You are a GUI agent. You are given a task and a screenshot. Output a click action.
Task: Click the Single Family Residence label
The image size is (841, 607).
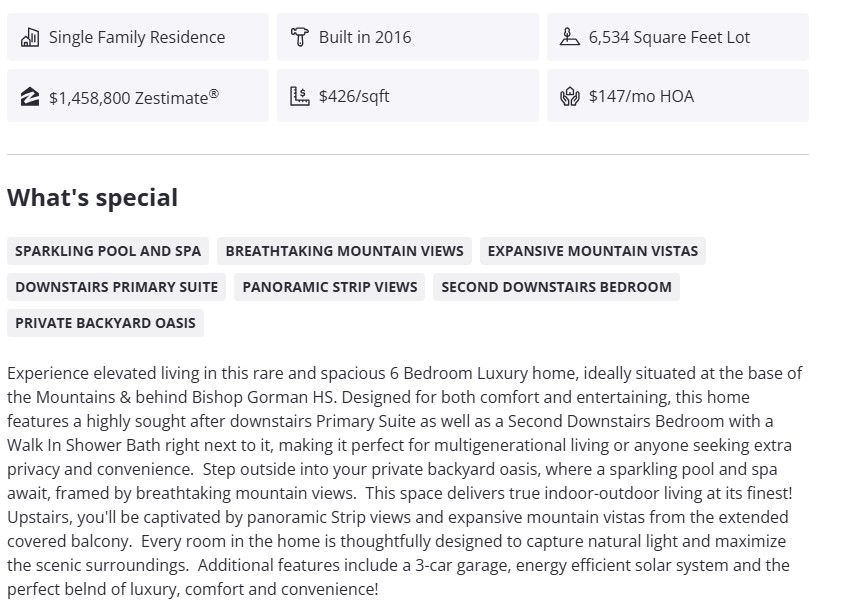point(137,38)
